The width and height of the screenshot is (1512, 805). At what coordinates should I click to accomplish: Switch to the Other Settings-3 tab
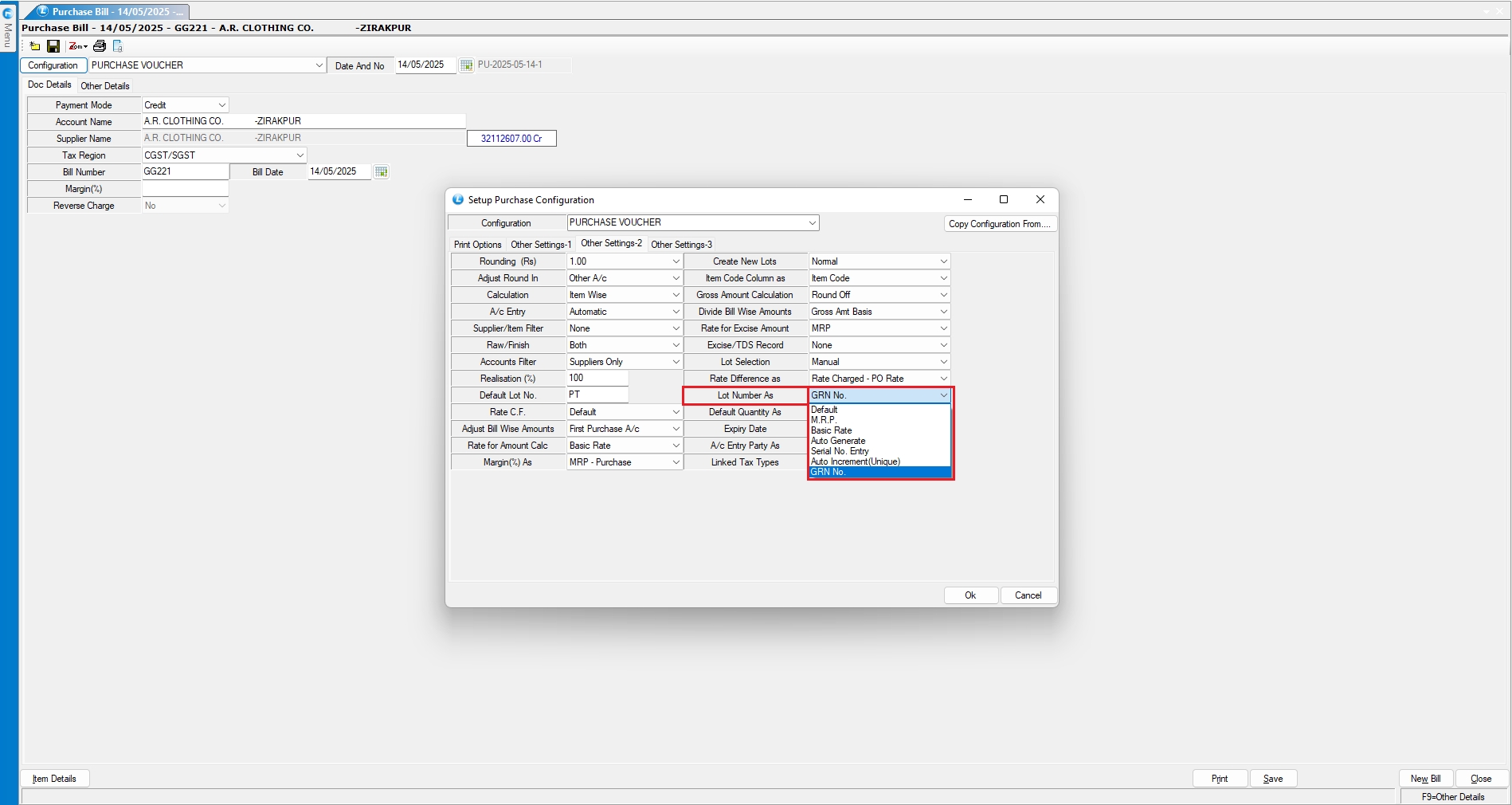click(x=681, y=245)
